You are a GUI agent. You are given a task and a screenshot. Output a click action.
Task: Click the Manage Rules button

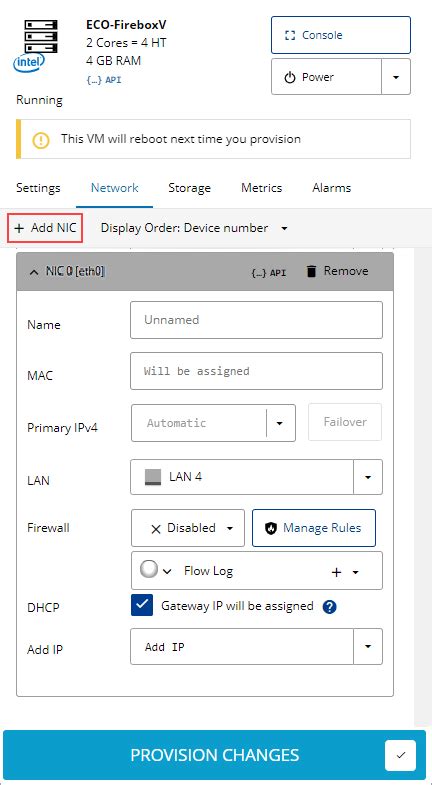tap(314, 528)
